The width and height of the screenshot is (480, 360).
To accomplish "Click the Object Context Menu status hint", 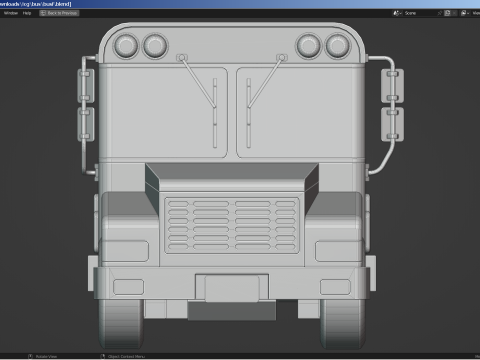I will (x=126, y=356).
